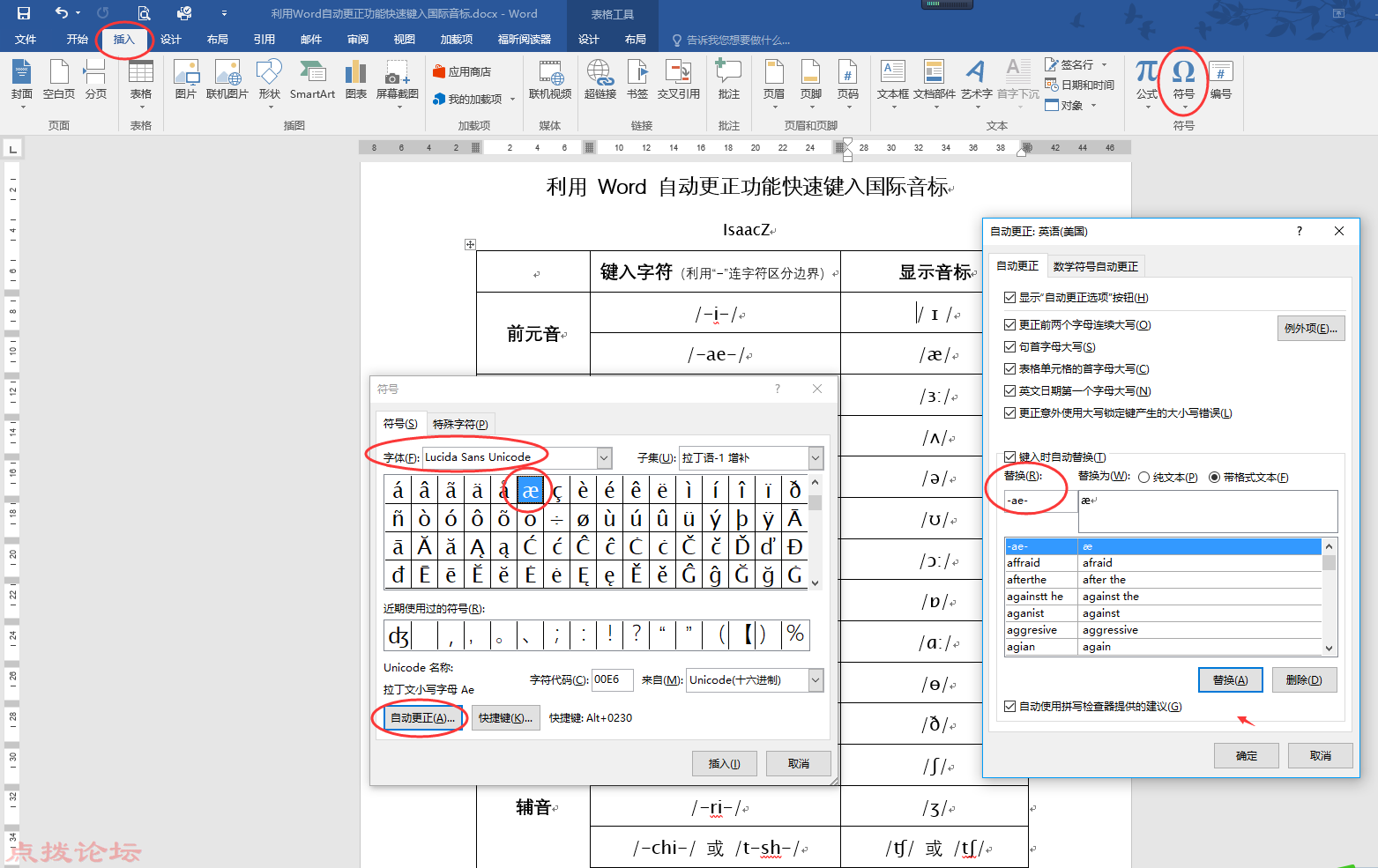Screen dimensions: 1378x868
Task: Click the Exceptions (例外项) button
Action: click(x=1311, y=329)
